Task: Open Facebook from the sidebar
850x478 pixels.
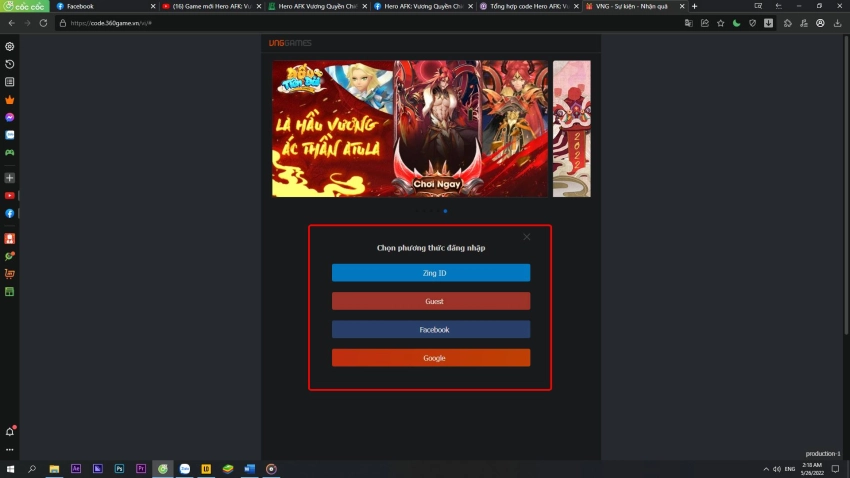Action: point(10,214)
